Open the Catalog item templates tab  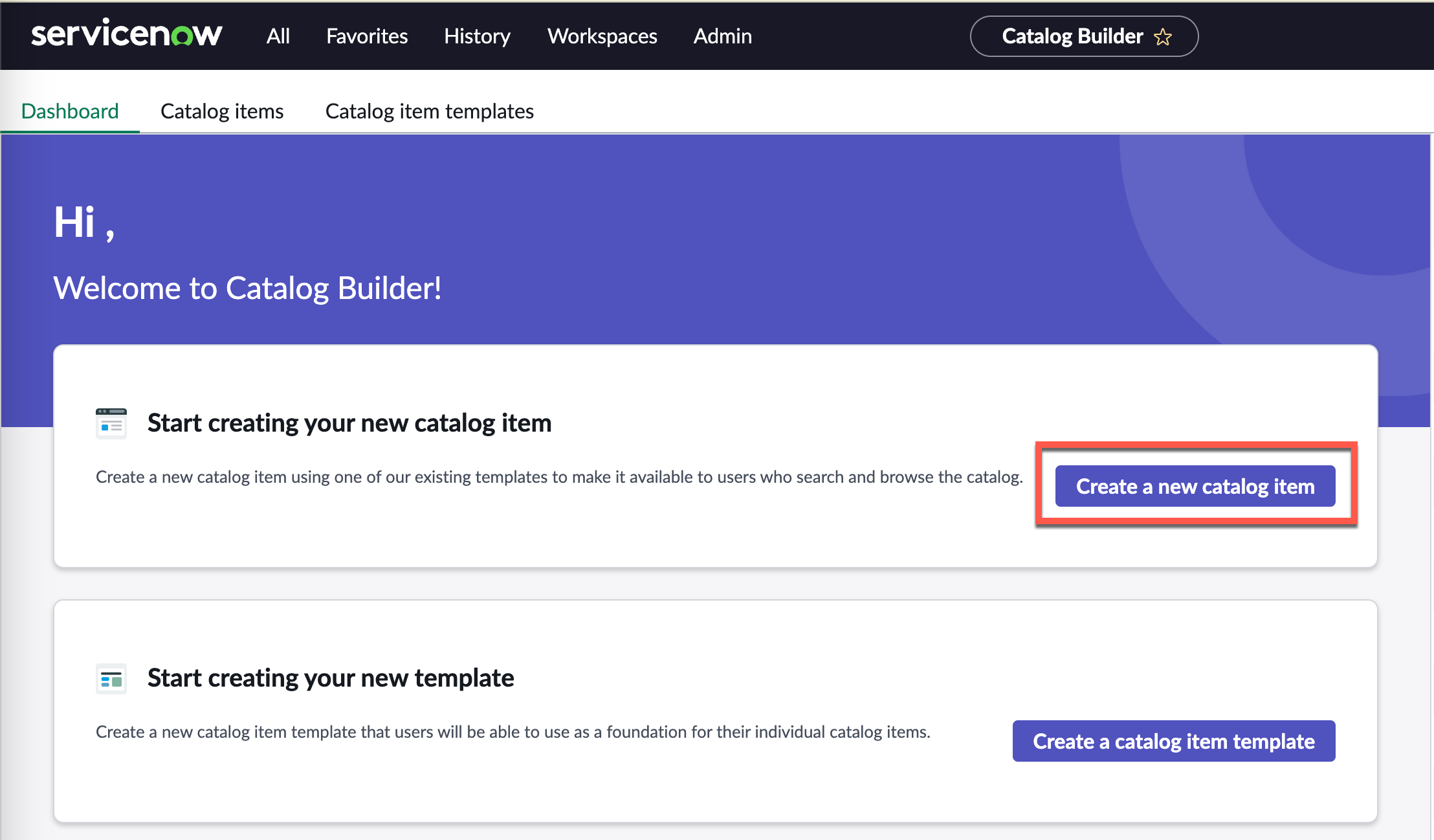[x=430, y=111]
